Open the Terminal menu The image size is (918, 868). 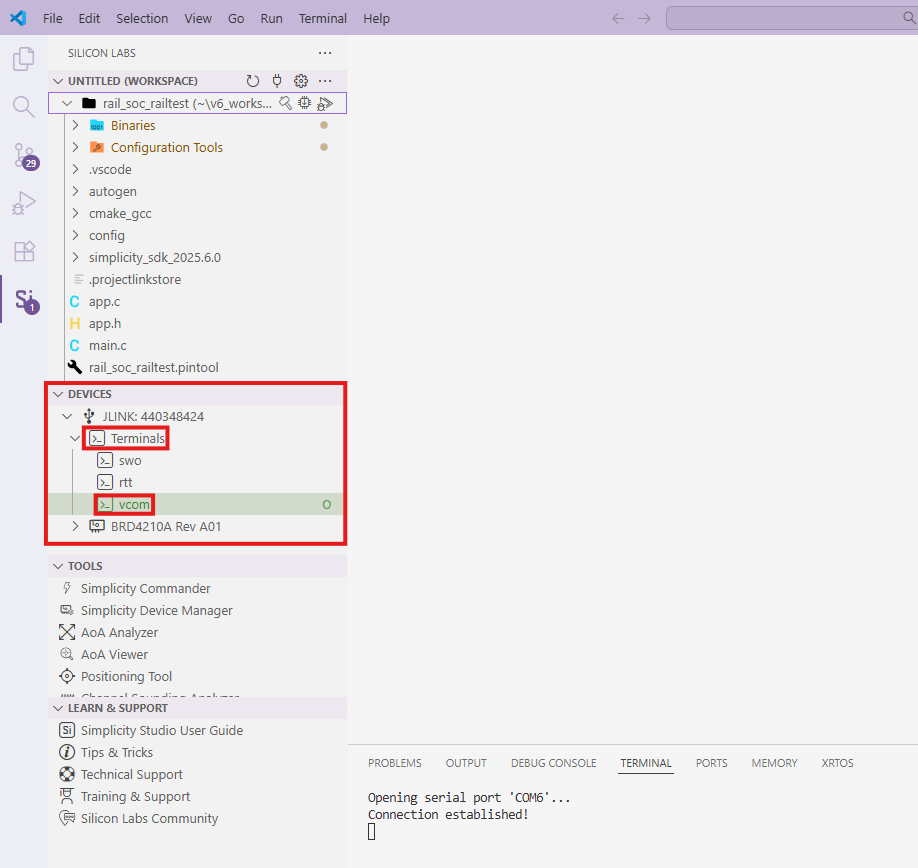(322, 18)
